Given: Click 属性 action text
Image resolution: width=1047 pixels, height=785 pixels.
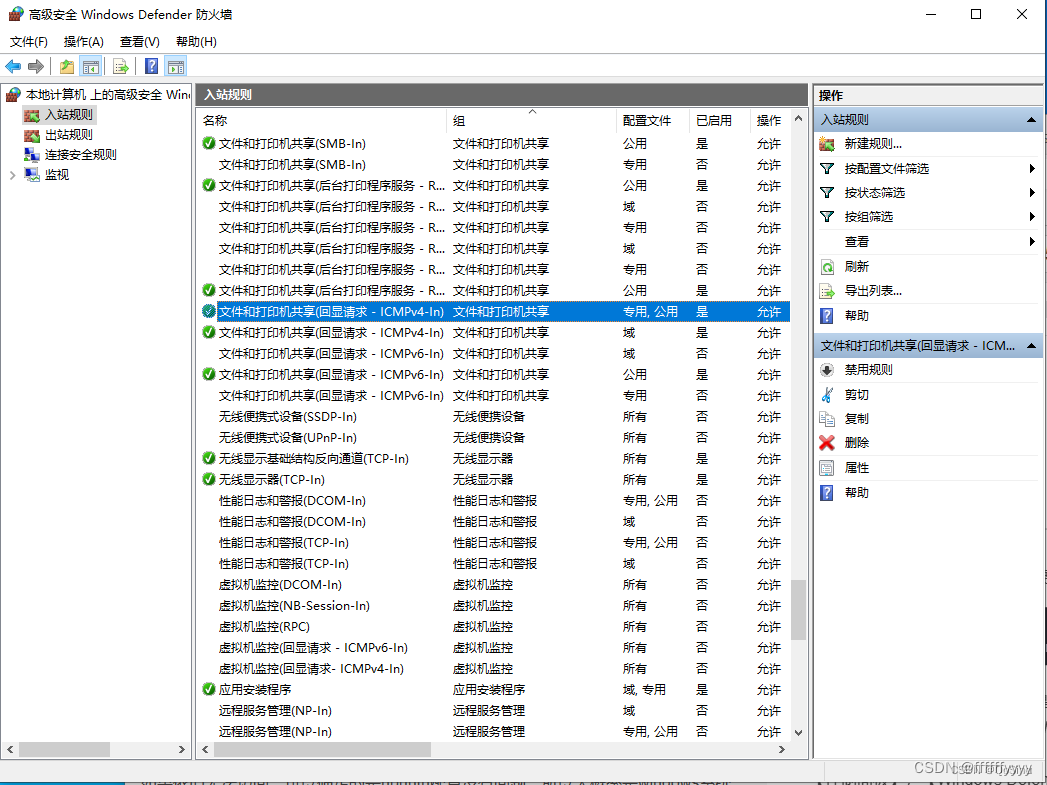Looking at the screenshot, I should click(857, 468).
